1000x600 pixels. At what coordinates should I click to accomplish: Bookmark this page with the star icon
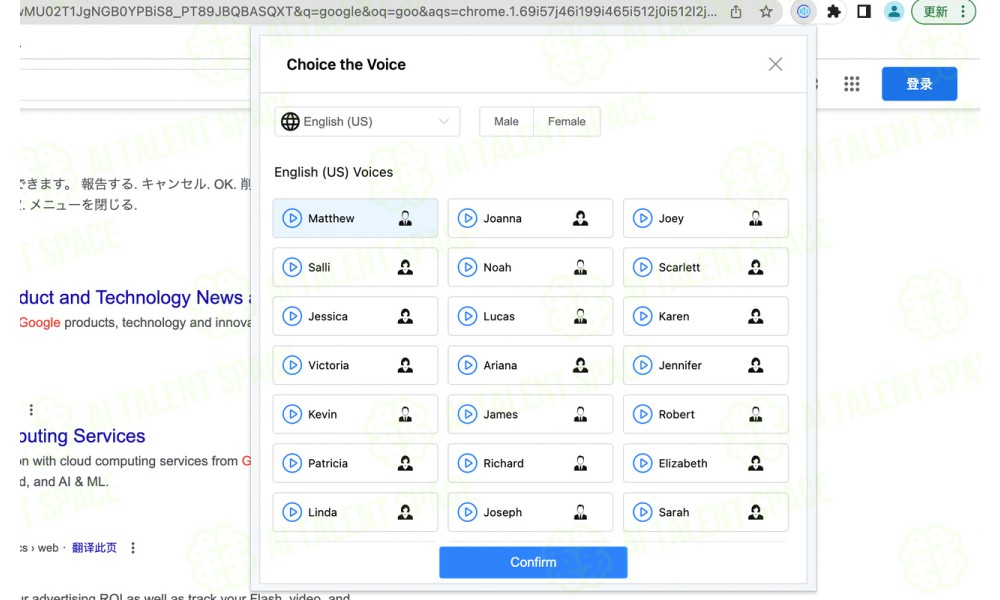click(766, 11)
